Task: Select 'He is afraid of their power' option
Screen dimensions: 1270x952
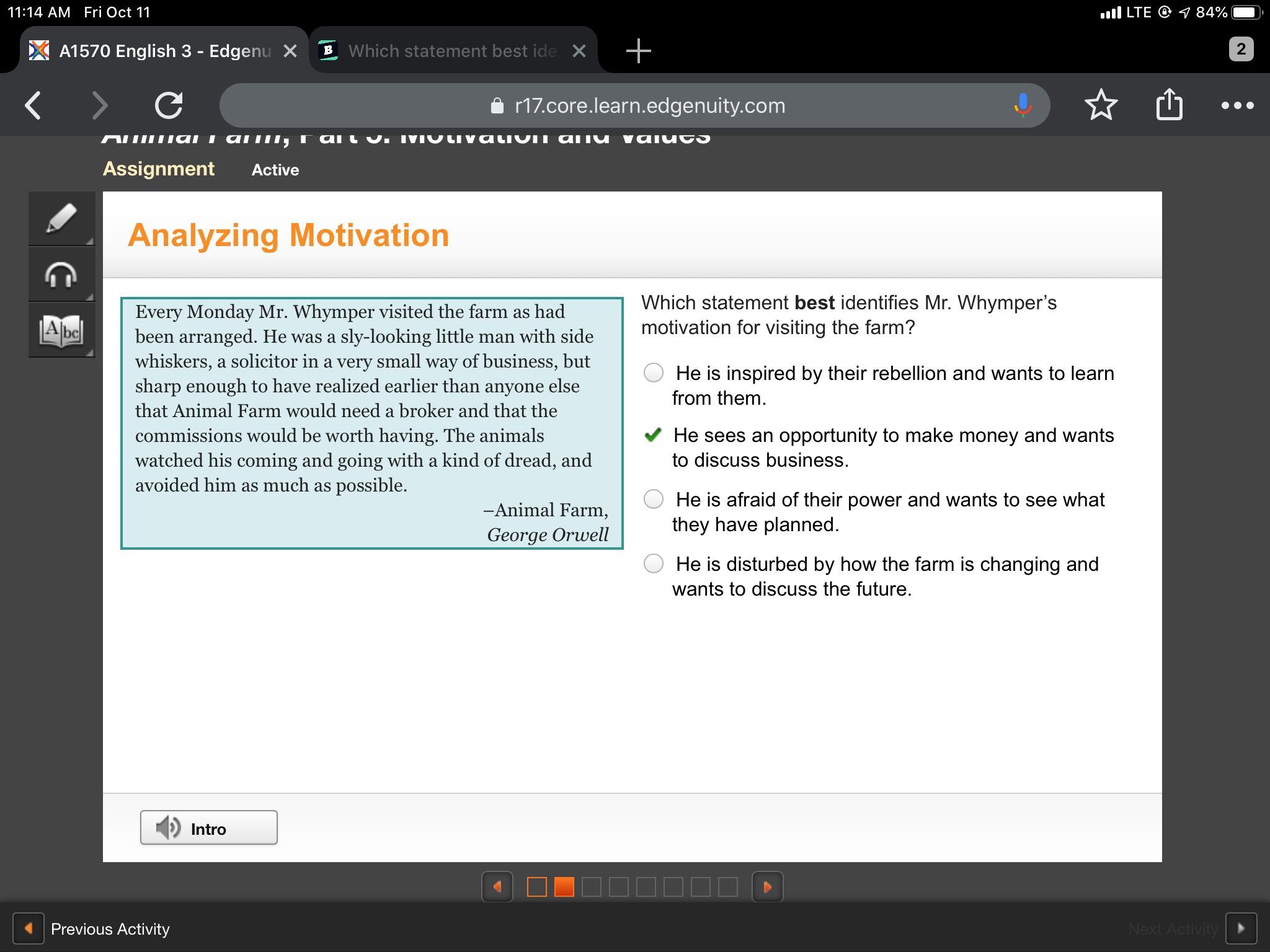Action: coord(653,499)
